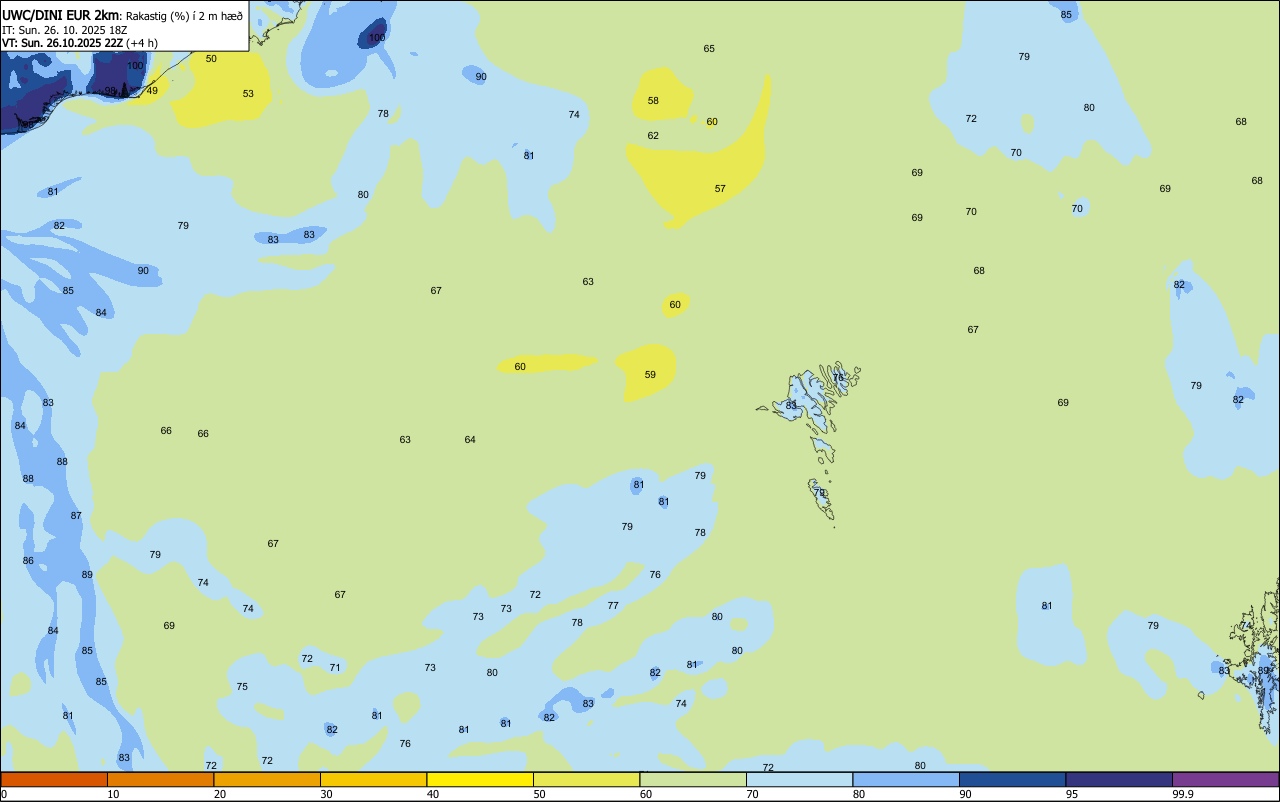Select the humidity value 49
The image size is (1280, 802).
coord(152,91)
